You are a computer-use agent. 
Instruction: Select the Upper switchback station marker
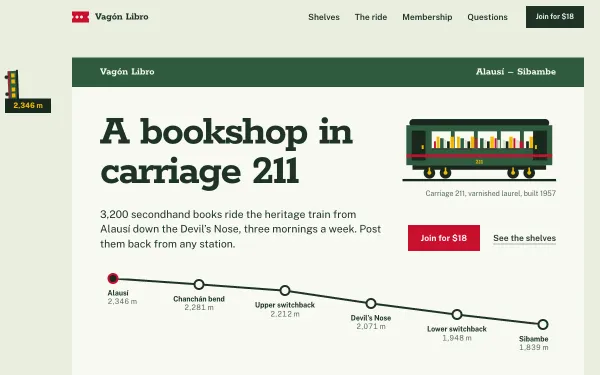tap(285, 290)
